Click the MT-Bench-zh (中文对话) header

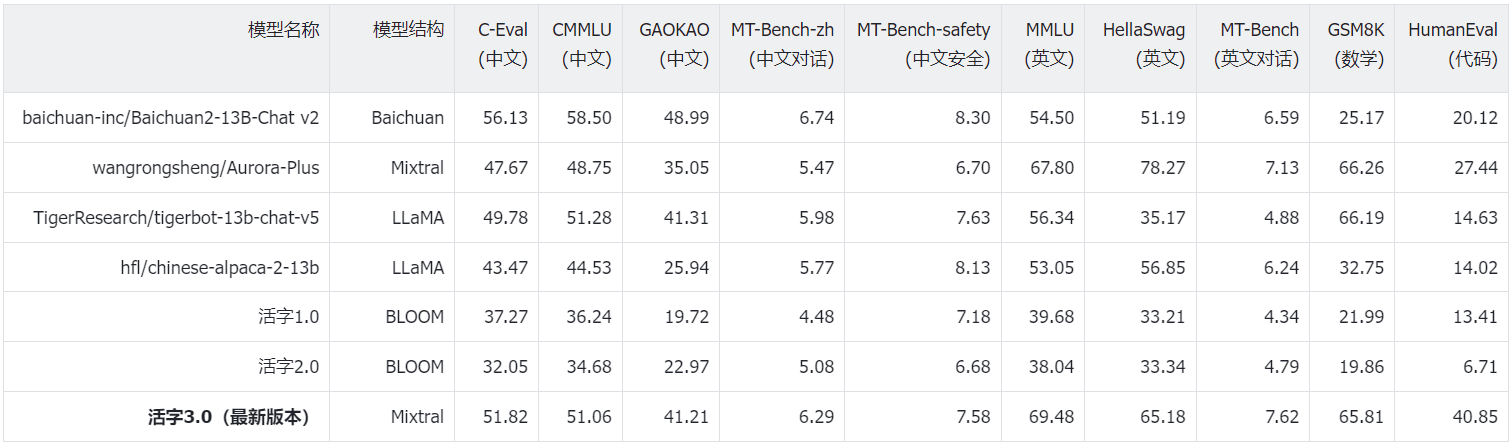[x=782, y=44]
